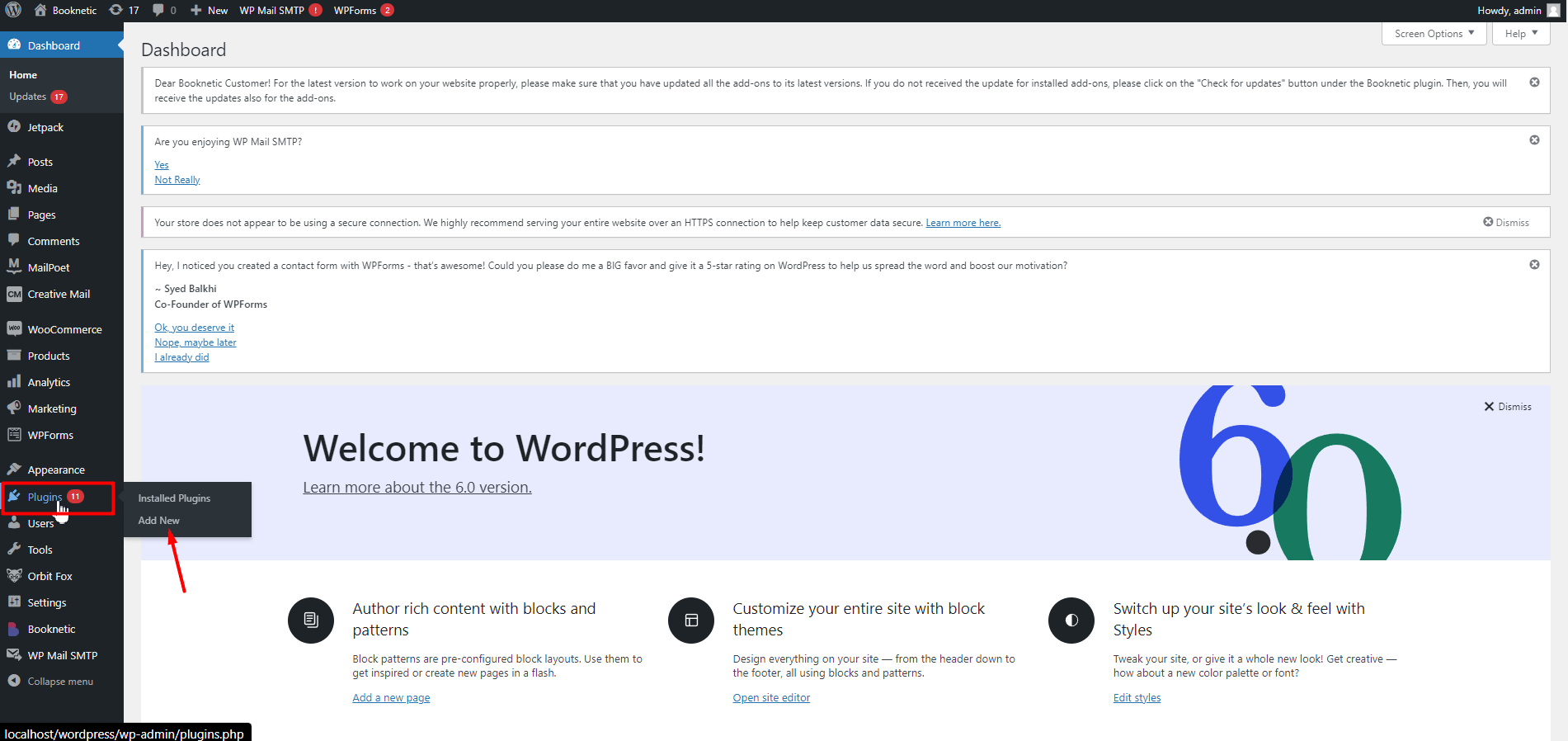
Task: Click I already did link
Action: [181, 357]
